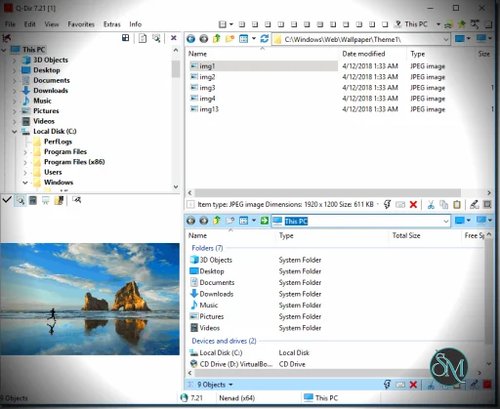The height and width of the screenshot is (409, 500).
Task: Select img3 in the file list
Action: coord(207,88)
